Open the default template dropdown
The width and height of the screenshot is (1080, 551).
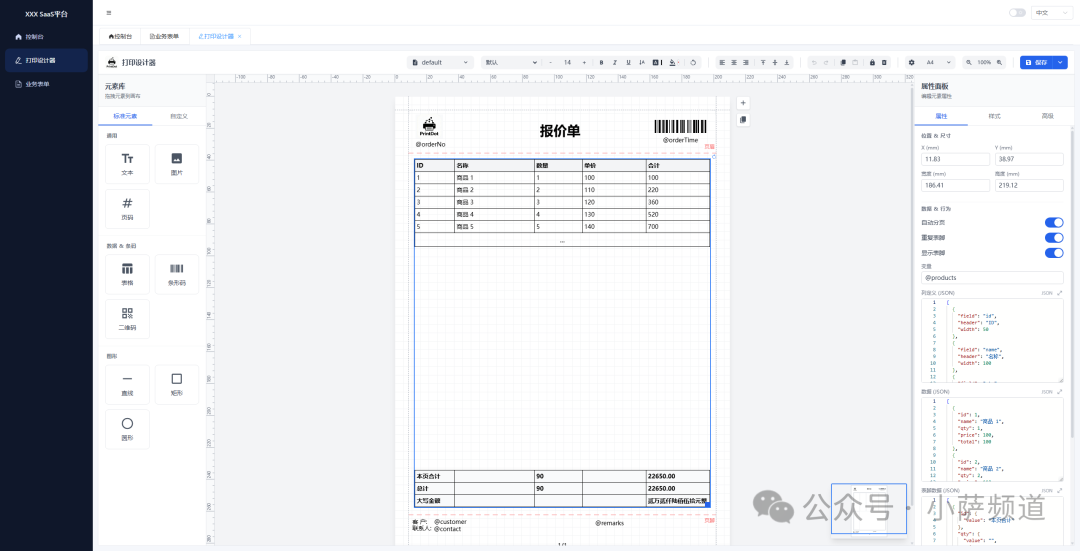tap(440, 63)
